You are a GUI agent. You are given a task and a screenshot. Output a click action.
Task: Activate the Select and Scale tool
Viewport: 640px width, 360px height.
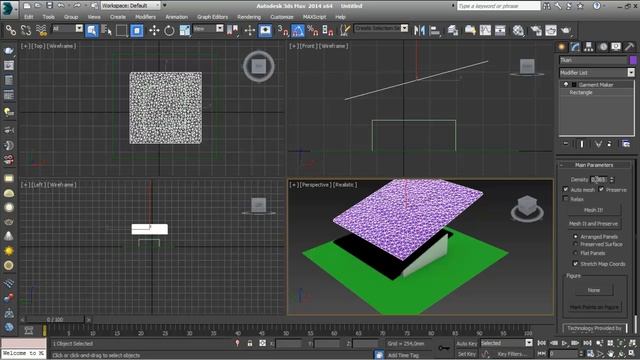(184, 31)
